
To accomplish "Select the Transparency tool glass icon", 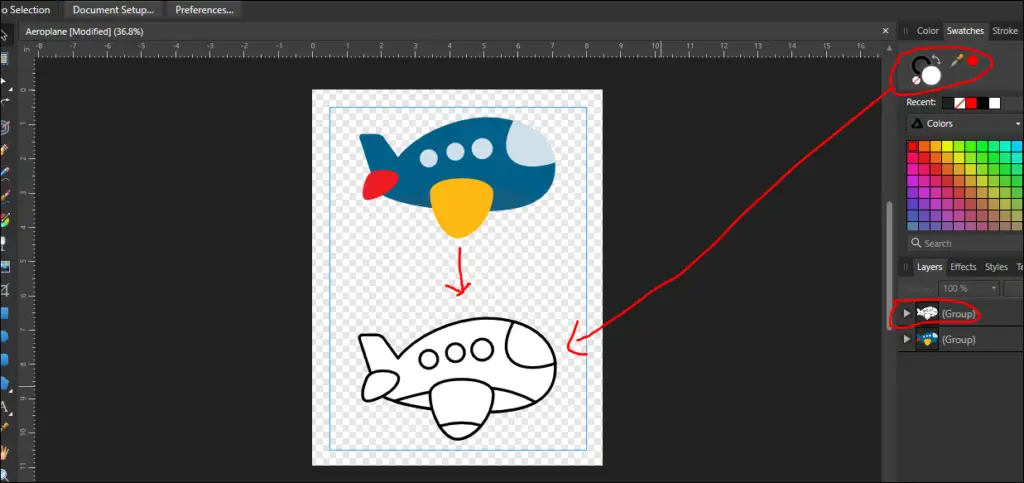I will coord(4,243).
